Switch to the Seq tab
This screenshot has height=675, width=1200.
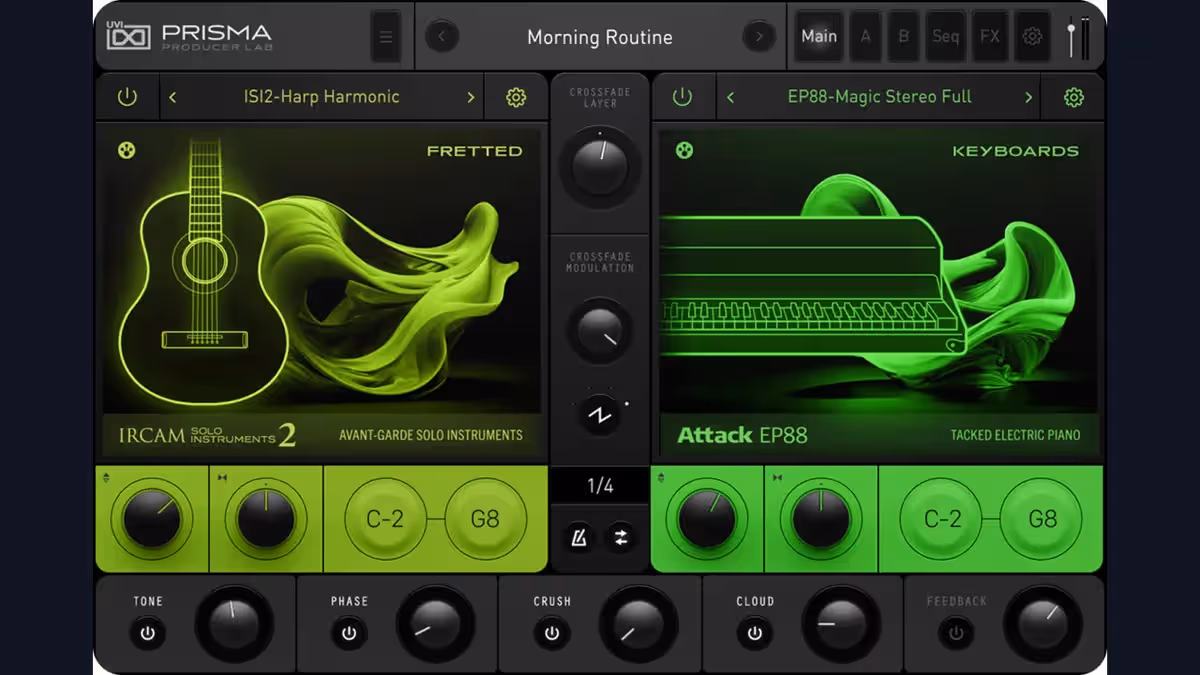click(x=946, y=37)
